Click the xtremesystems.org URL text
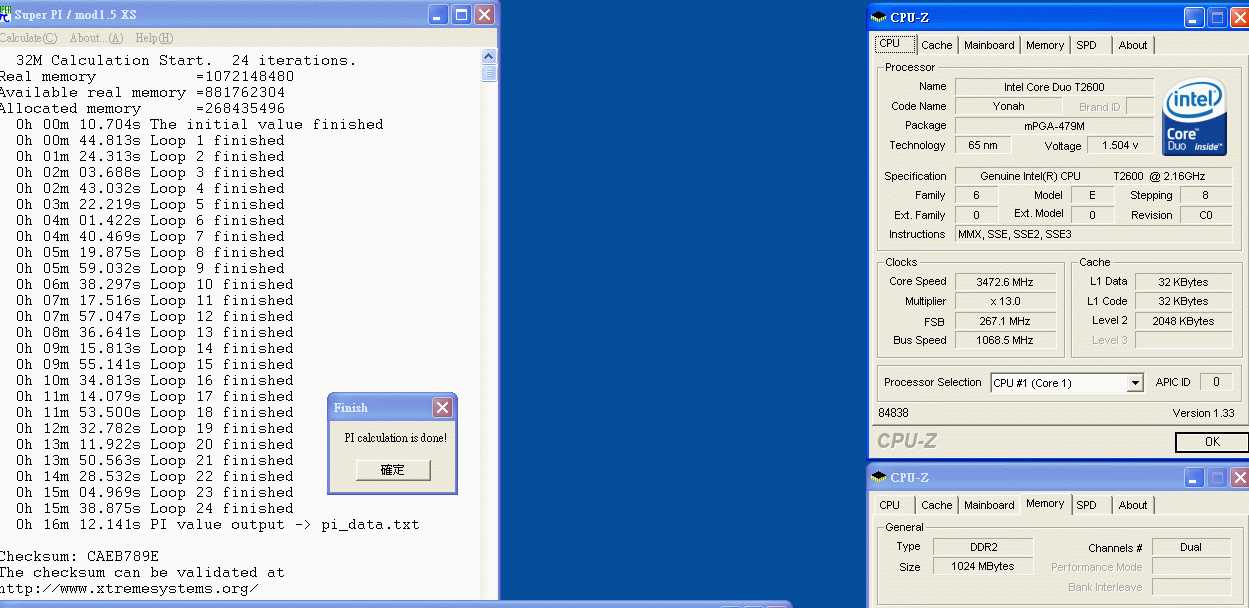Image resolution: width=1249 pixels, height=608 pixels. click(129, 588)
